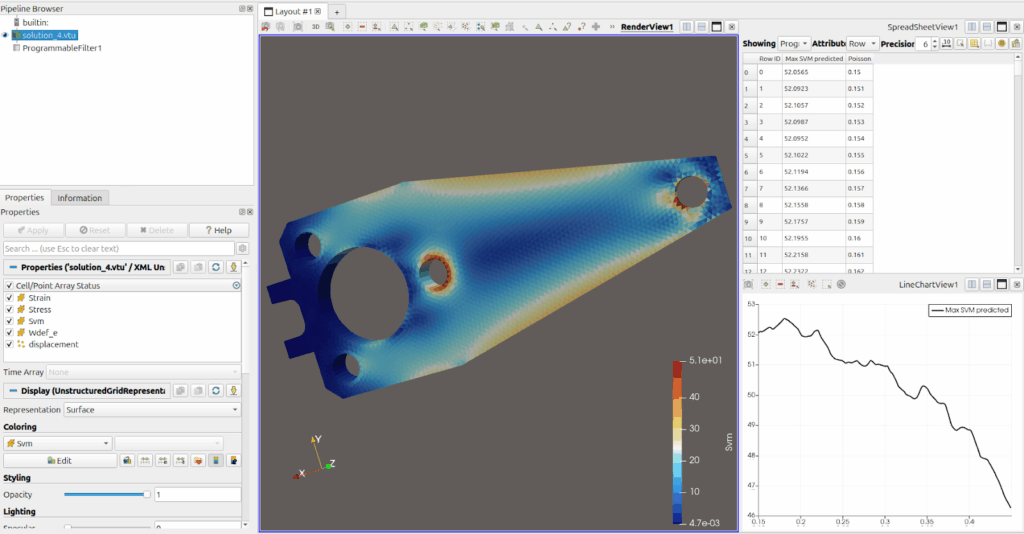Toggle eye visibility for solution_4.vtu
The image size is (1024, 534).
pos(6,35)
